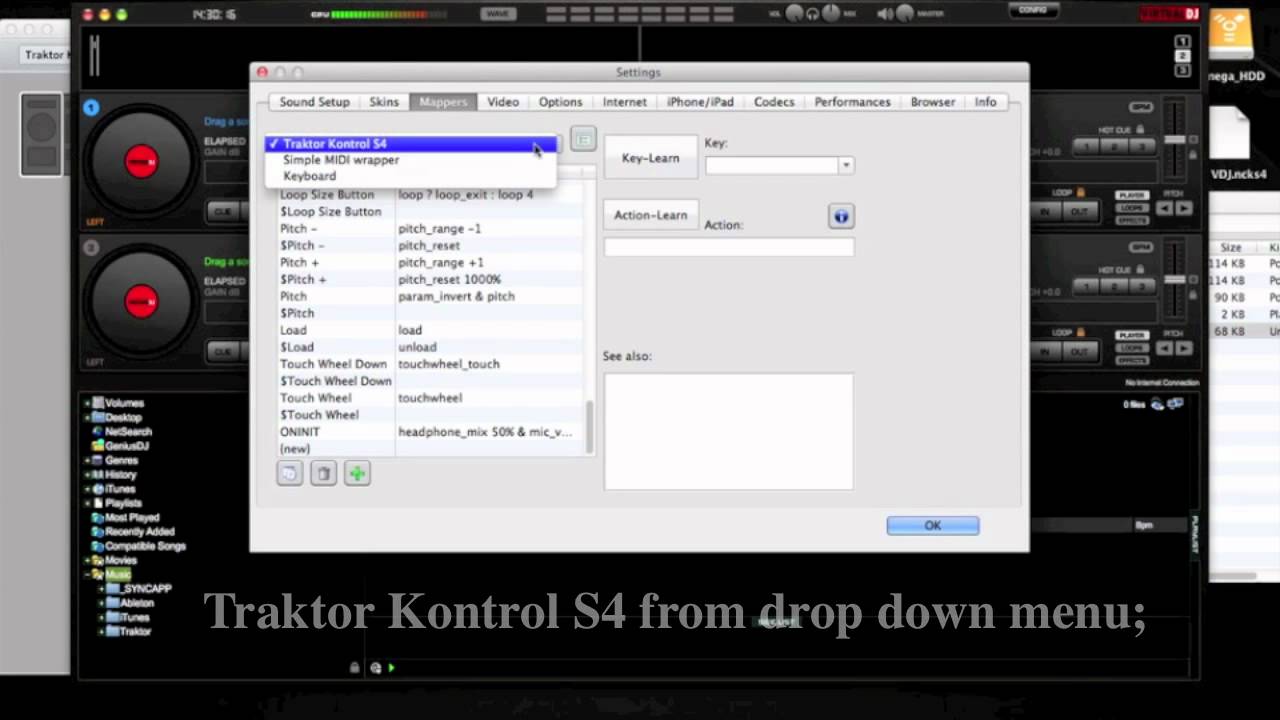This screenshot has height=720, width=1280.
Task: Click pitch increase arrow on the lower right deck
Action: tap(1184, 349)
